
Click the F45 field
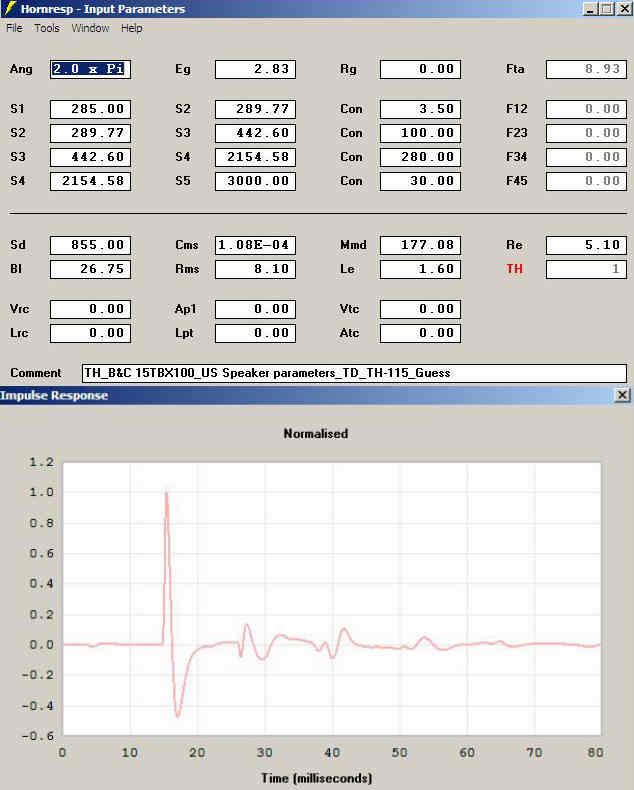click(586, 181)
